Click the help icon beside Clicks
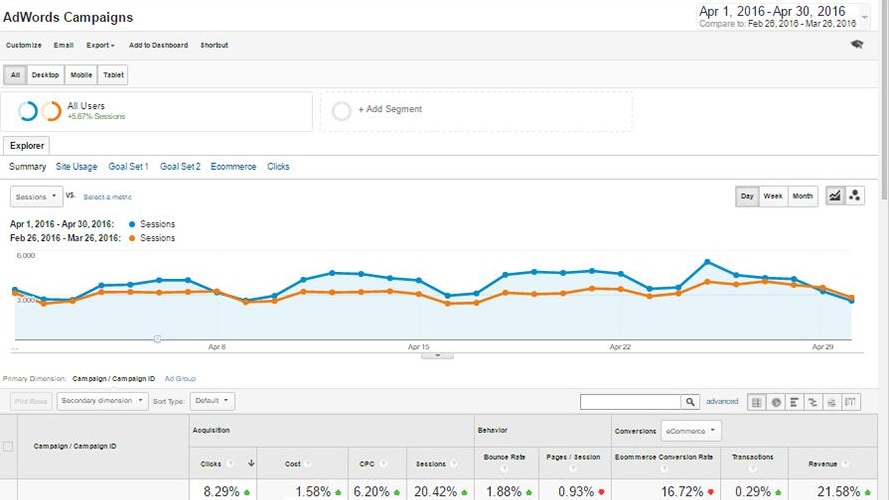Screen dimensions: 889x500 pyautogui.click(x=230, y=464)
